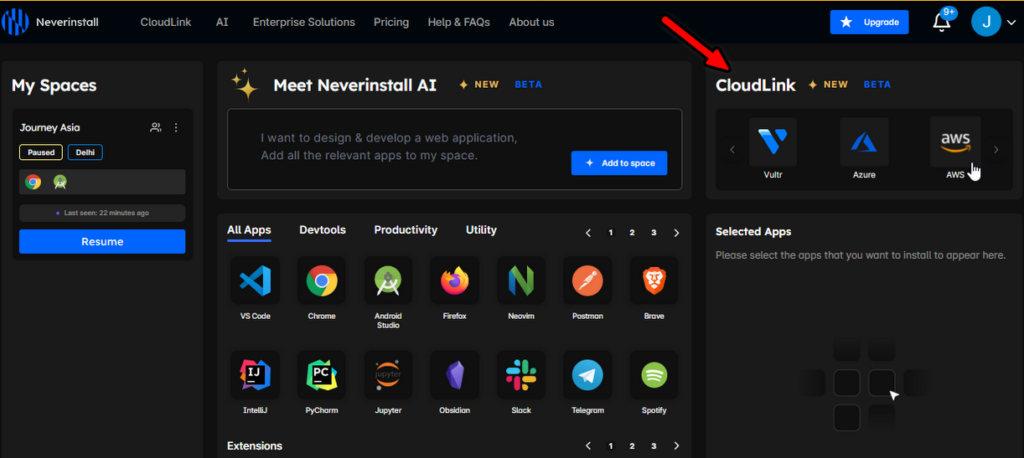1024x458 pixels.
Task: Click Android Studio icon inside Journey Asia space
Action: [60, 182]
